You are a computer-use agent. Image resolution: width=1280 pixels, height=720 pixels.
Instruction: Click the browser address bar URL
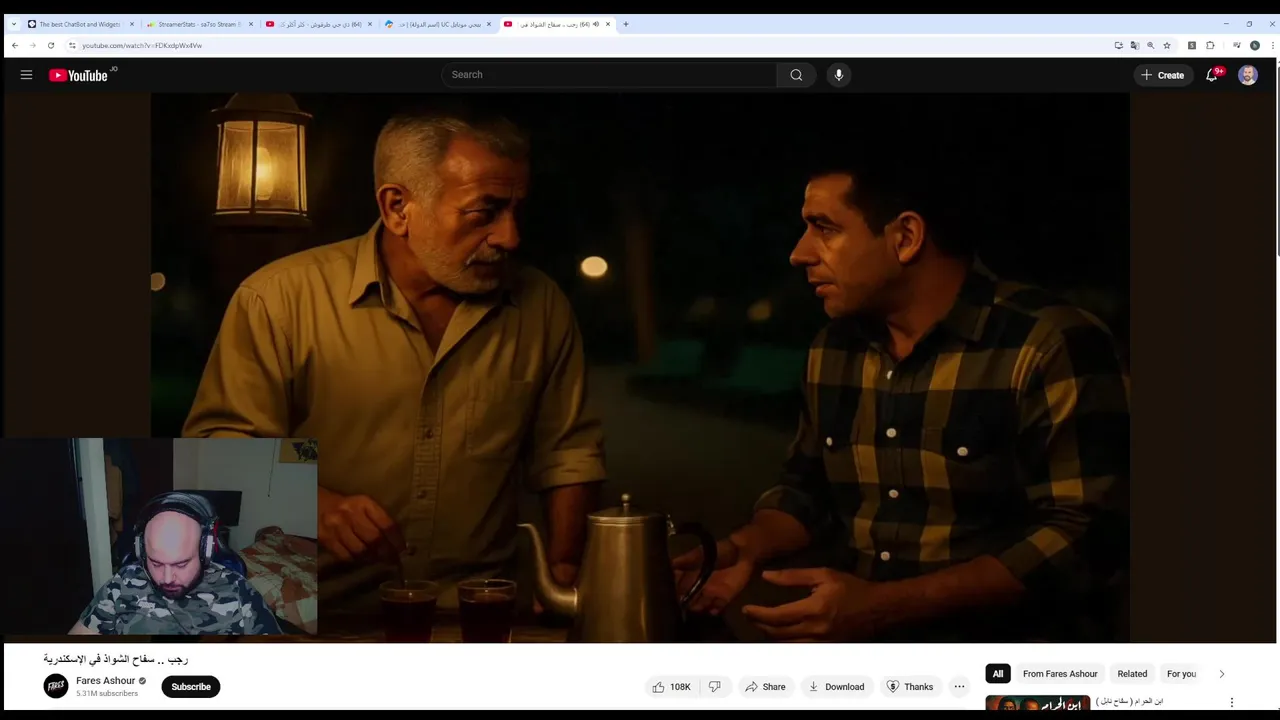pos(142,45)
